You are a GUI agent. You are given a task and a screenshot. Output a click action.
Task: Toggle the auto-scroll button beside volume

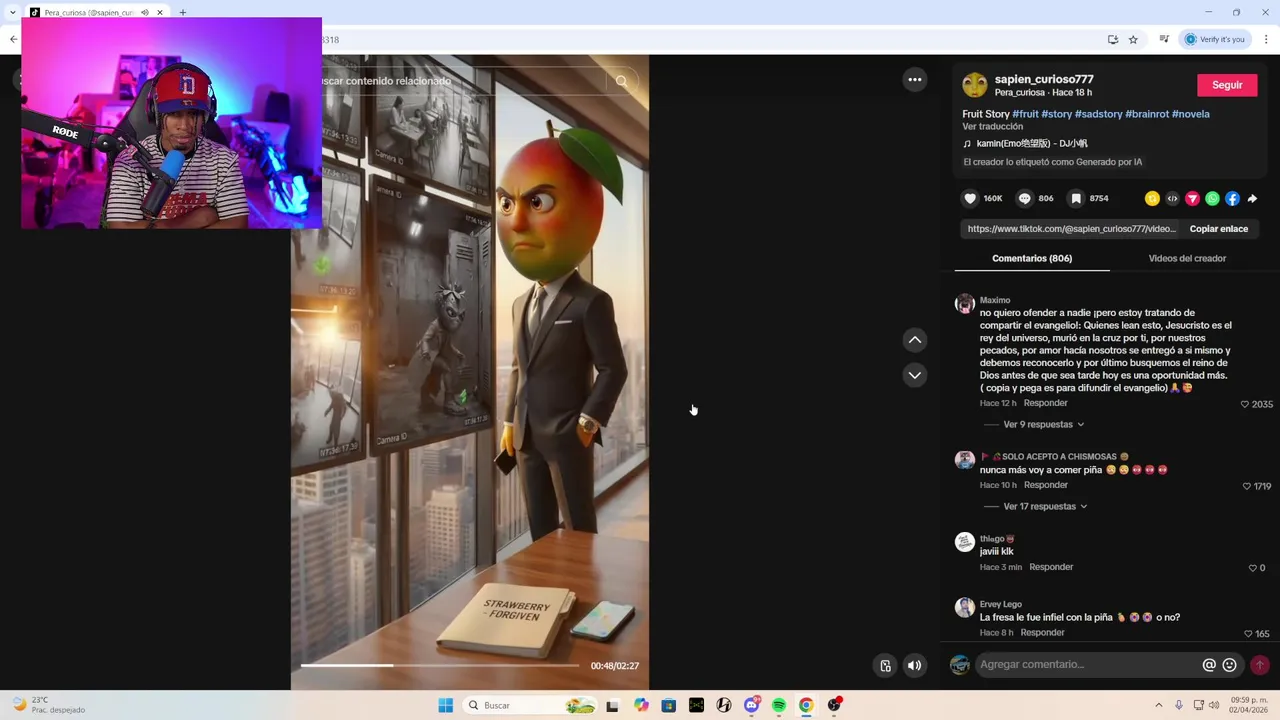pos(885,665)
